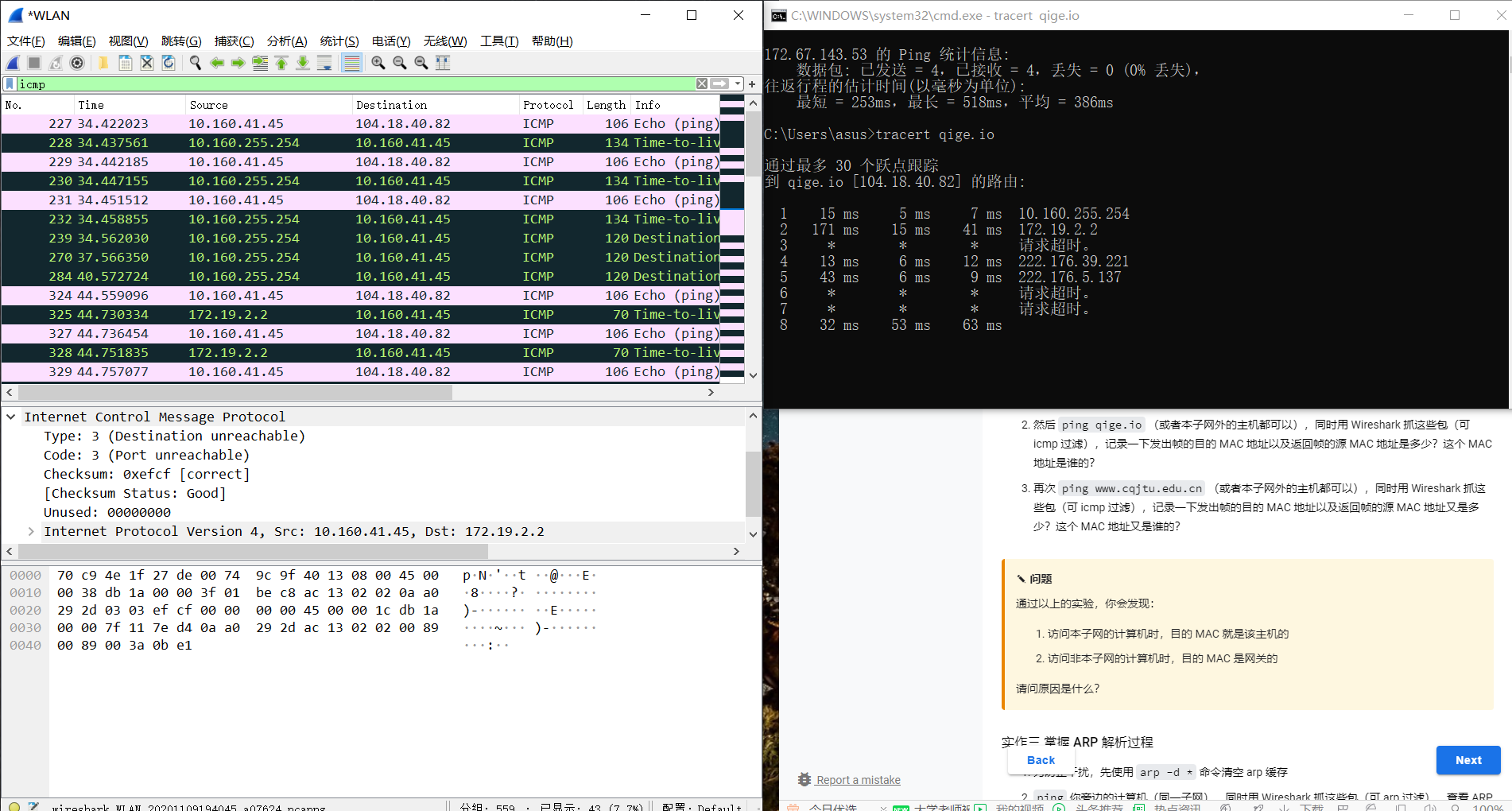The image size is (1512, 811).
Task: Click the Next button in tutorial page
Action: [x=1468, y=760]
